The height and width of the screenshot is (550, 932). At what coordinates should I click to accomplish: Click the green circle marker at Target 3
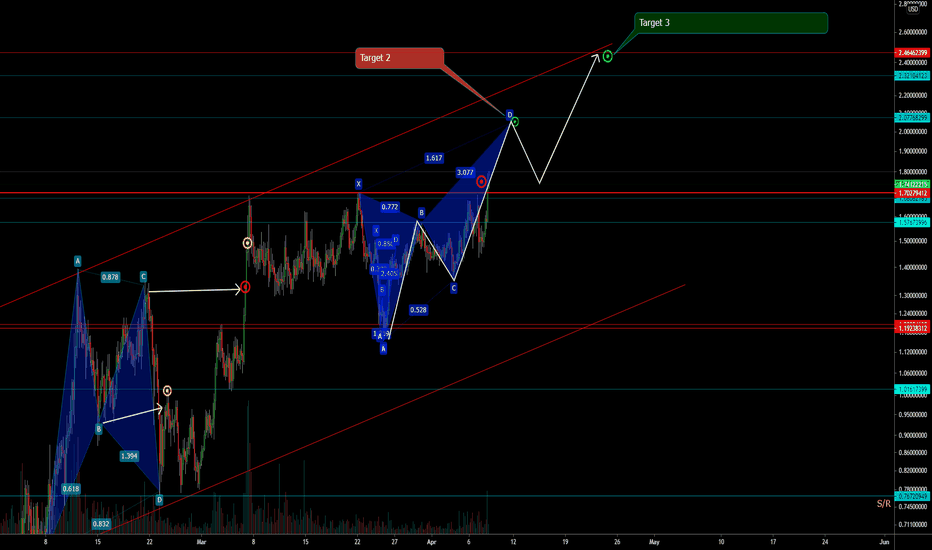pos(607,56)
